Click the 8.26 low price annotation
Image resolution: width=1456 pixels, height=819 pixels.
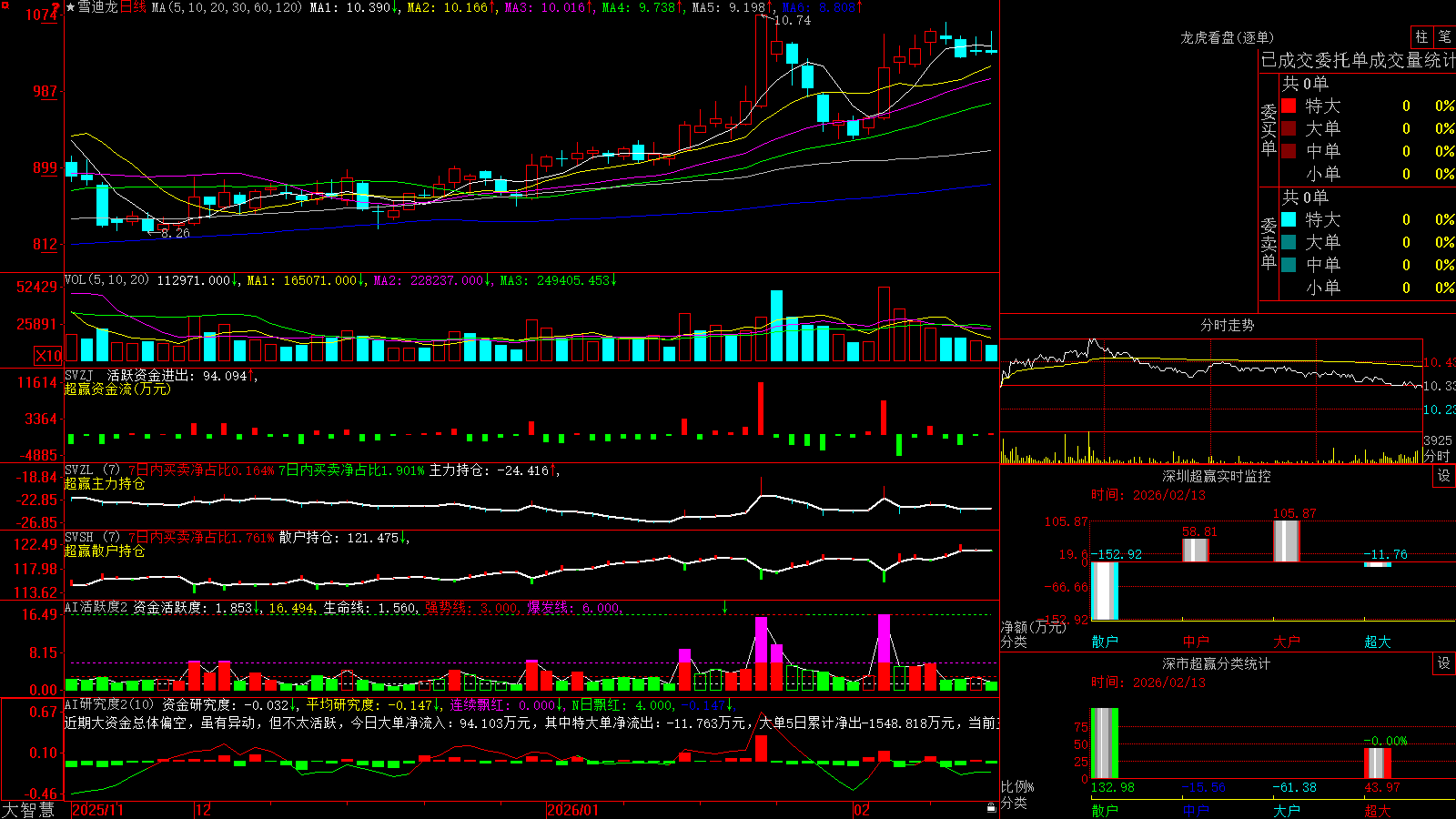(175, 233)
